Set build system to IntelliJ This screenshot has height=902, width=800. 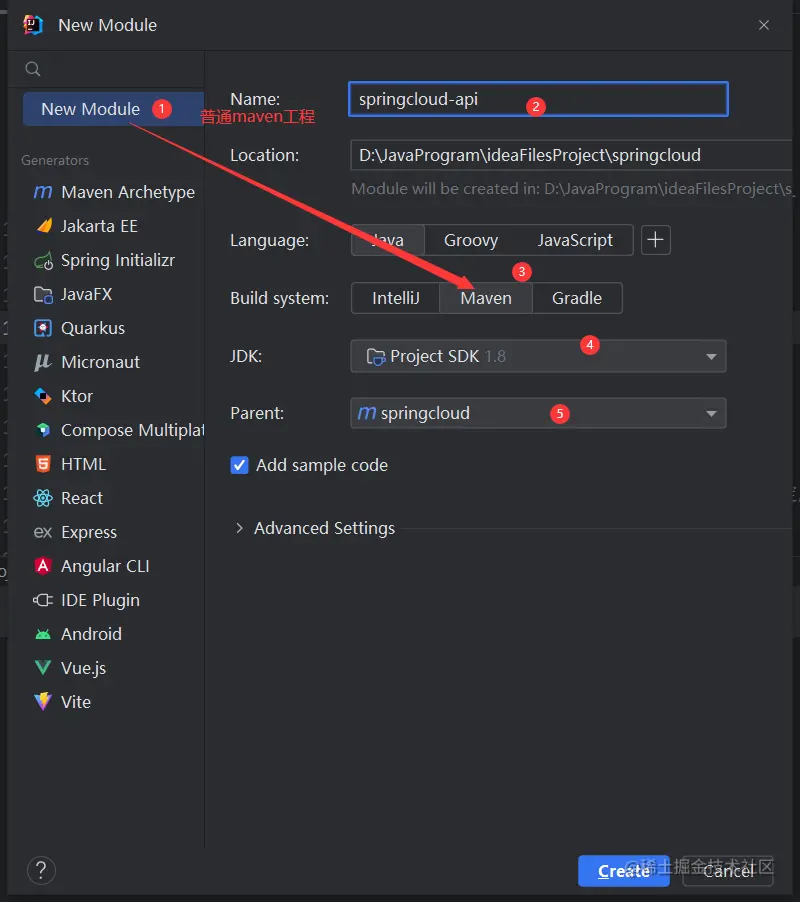396,298
